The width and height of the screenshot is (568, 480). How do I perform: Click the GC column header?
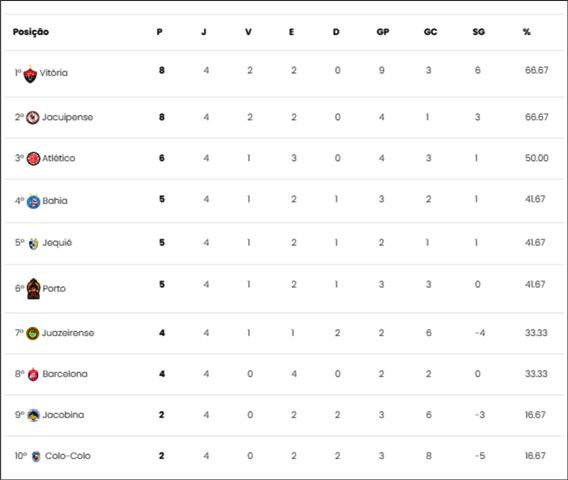(x=430, y=32)
